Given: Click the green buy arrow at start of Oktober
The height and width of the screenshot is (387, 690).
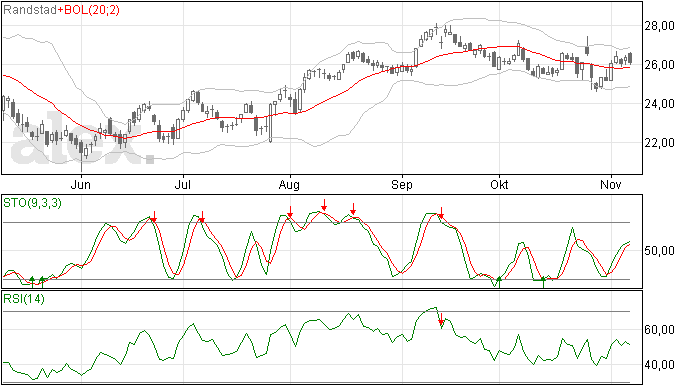Looking at the screenshot, I should pyautogui.click(x=499, y=282).
